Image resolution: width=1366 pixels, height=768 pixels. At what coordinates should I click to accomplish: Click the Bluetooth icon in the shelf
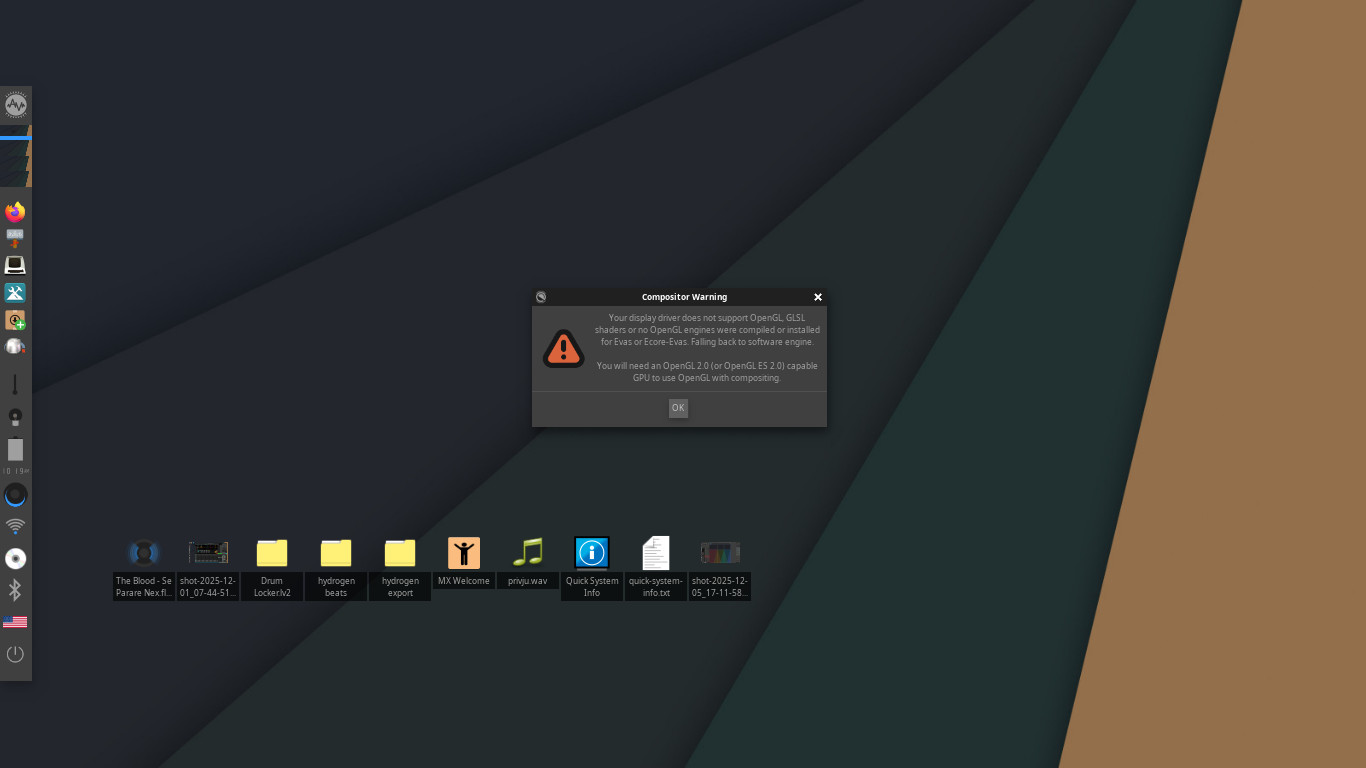pos(15,590)
